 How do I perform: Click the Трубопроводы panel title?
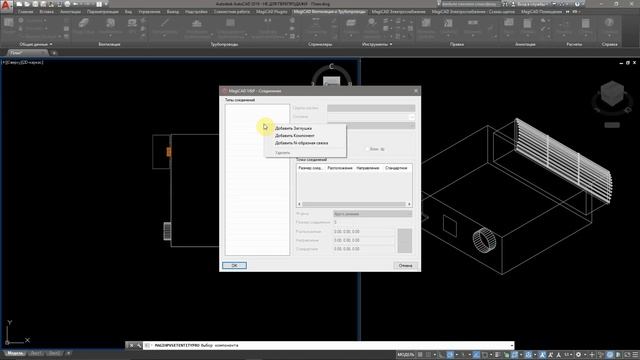224,44
